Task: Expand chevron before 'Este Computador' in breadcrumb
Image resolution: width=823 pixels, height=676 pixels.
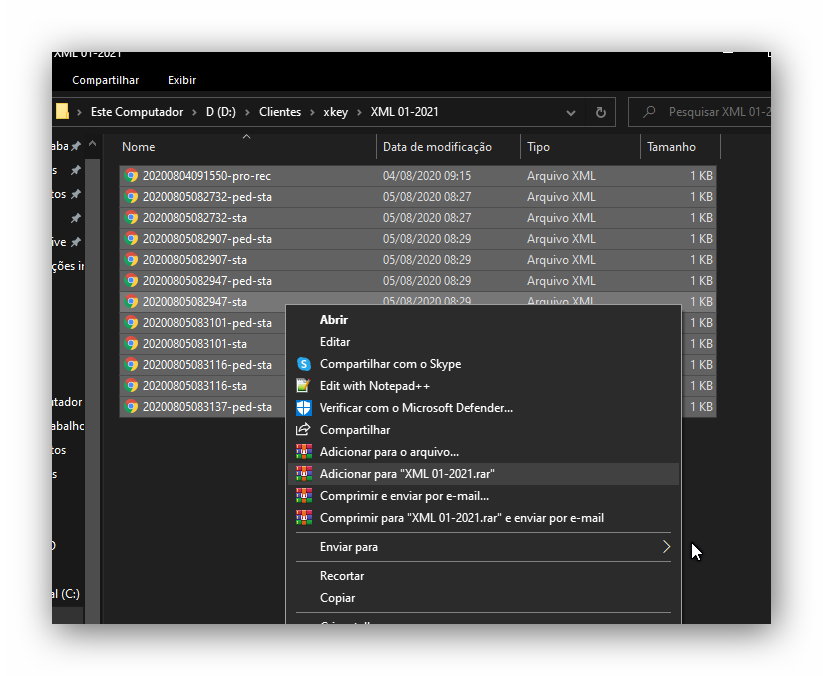Action: click(x=79, y=112)
